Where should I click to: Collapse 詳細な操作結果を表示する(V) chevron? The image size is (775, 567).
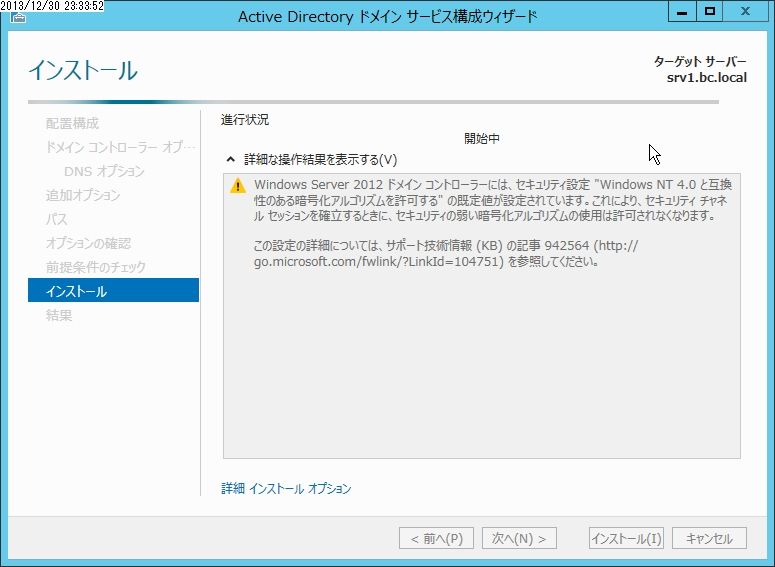point(230,159)
